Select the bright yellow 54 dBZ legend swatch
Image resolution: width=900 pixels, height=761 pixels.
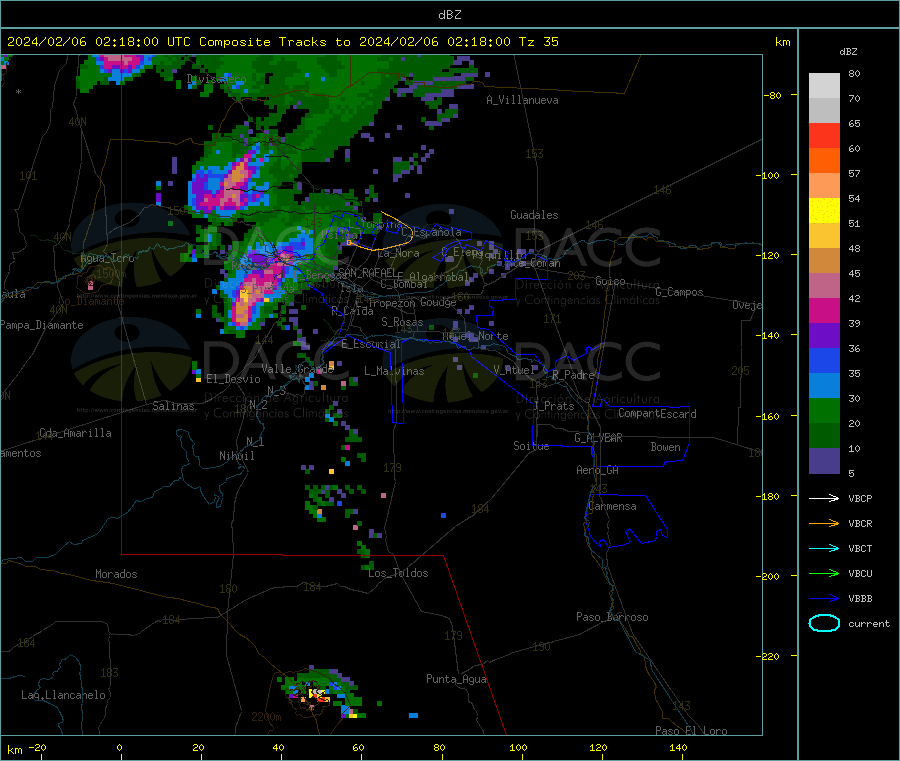(824, 211)
